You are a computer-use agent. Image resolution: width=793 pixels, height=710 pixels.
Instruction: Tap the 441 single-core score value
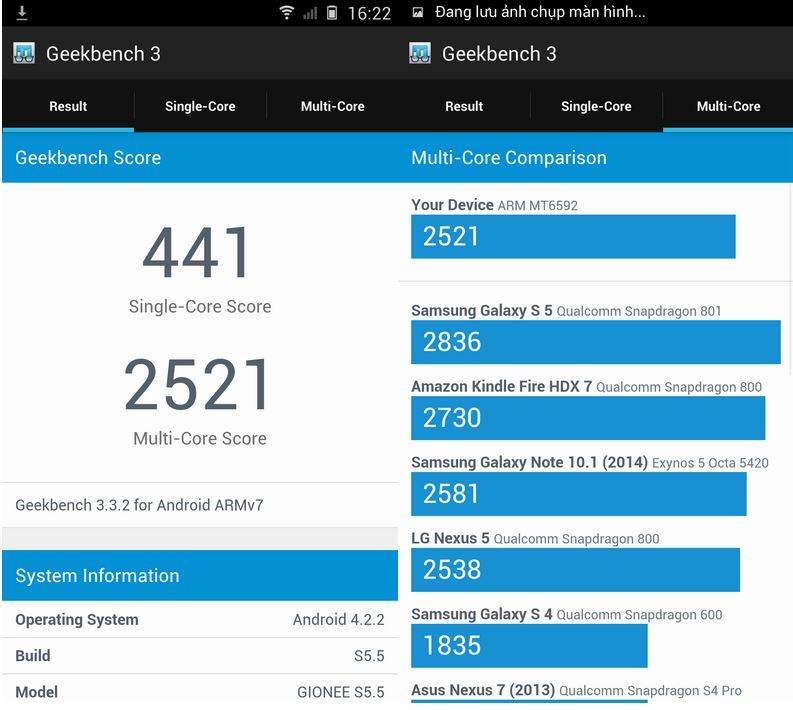[x=197, y=252]
